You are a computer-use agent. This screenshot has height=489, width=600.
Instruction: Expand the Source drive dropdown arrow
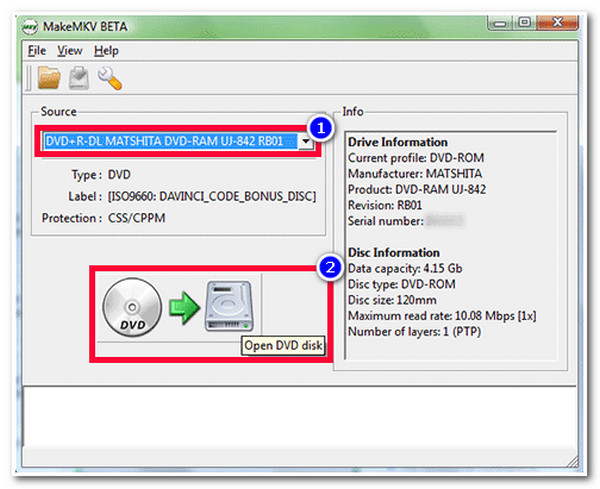305,141
